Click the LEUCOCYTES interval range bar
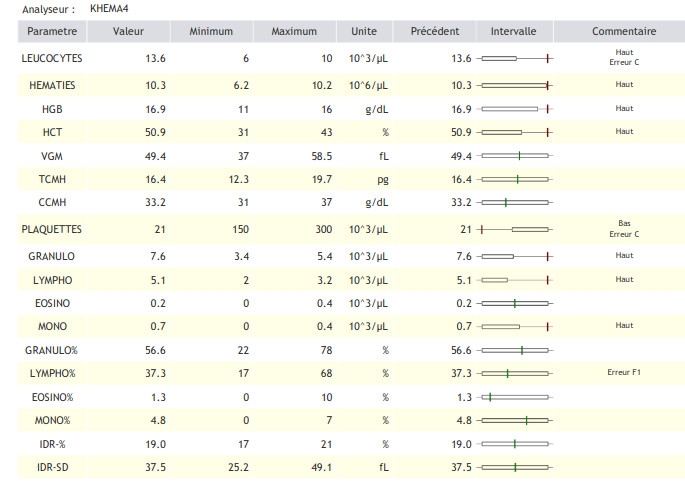 point(515,59)
